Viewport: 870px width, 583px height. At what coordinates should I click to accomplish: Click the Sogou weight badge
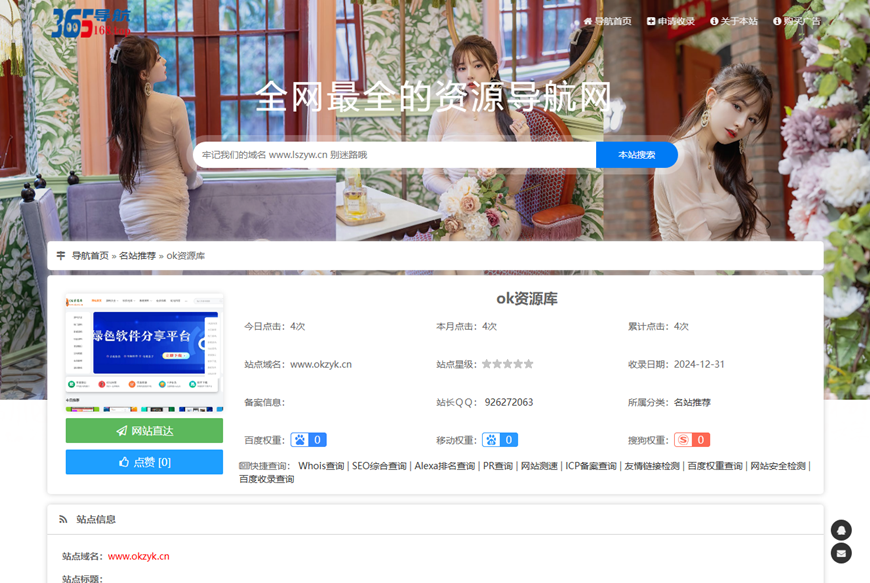[692, 440]
